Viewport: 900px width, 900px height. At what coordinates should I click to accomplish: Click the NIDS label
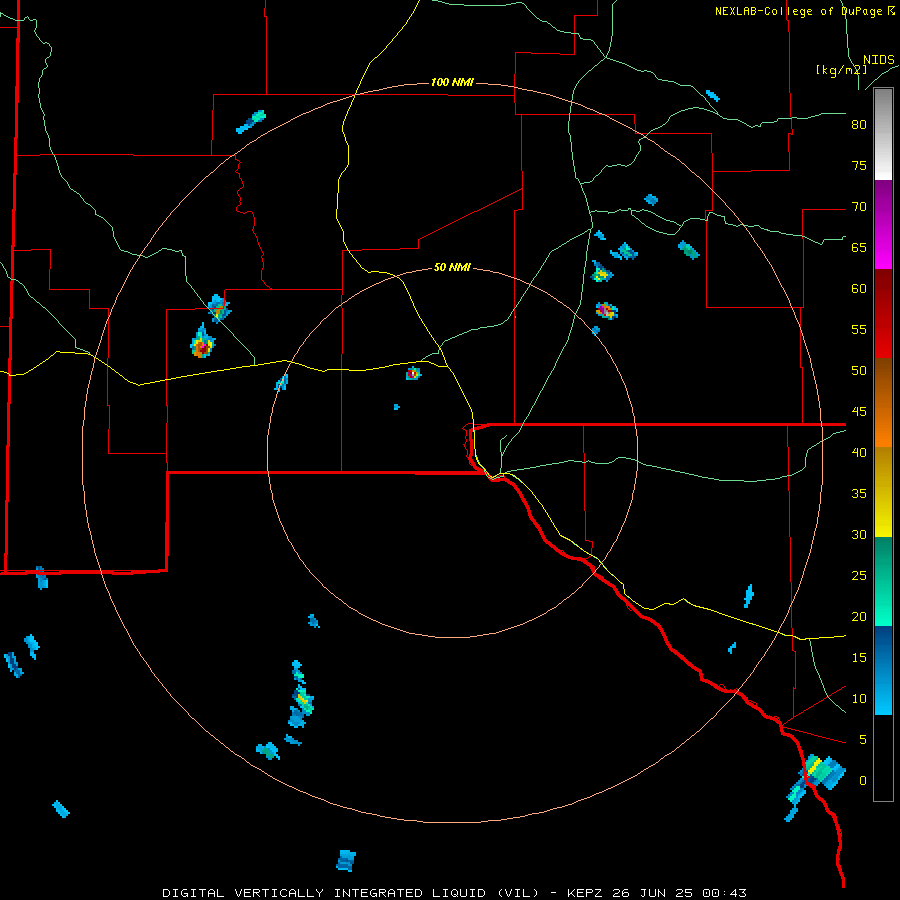pyautogui.click(x=878, y=60)
